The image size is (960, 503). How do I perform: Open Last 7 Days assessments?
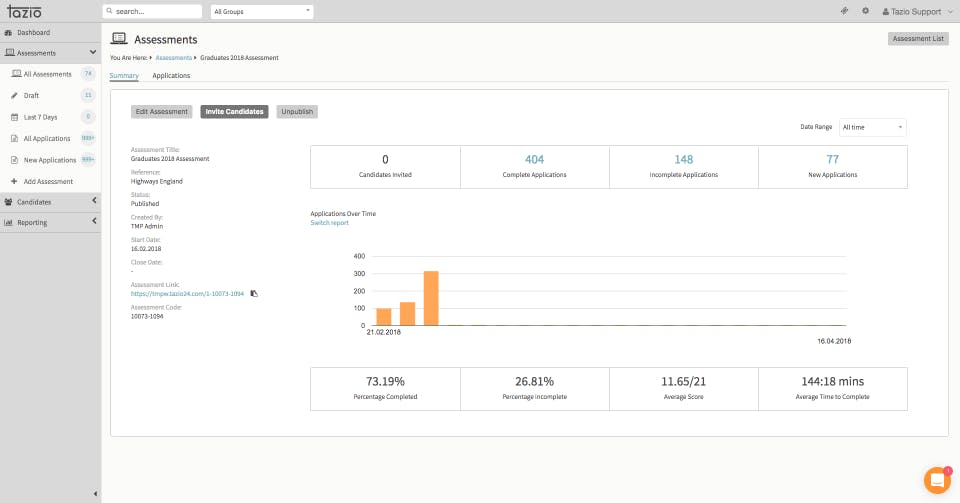40,117
